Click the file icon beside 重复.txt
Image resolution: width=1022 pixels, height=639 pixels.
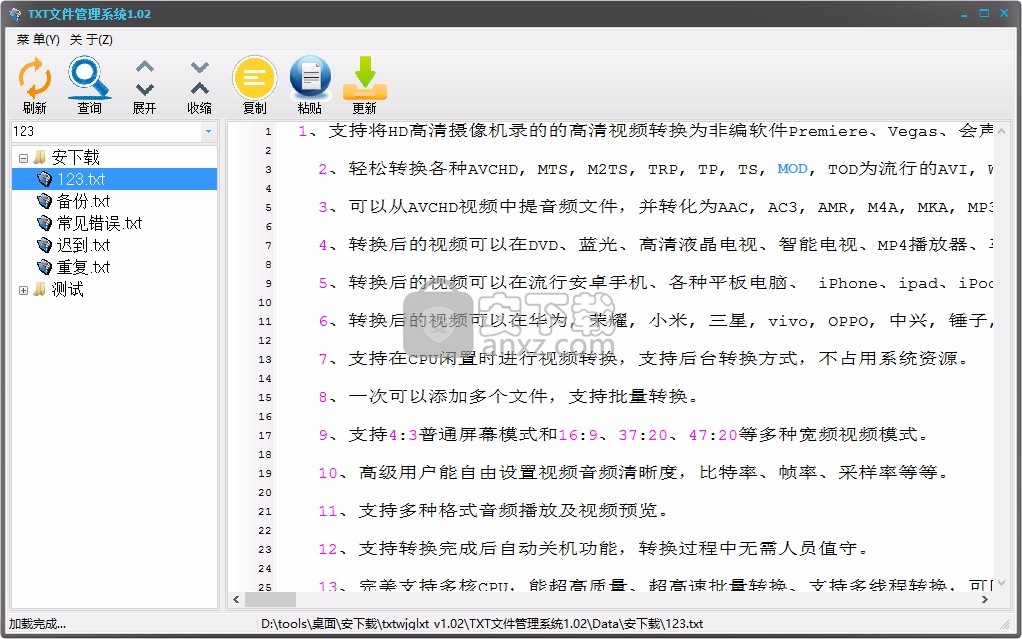tap(44, 267)
